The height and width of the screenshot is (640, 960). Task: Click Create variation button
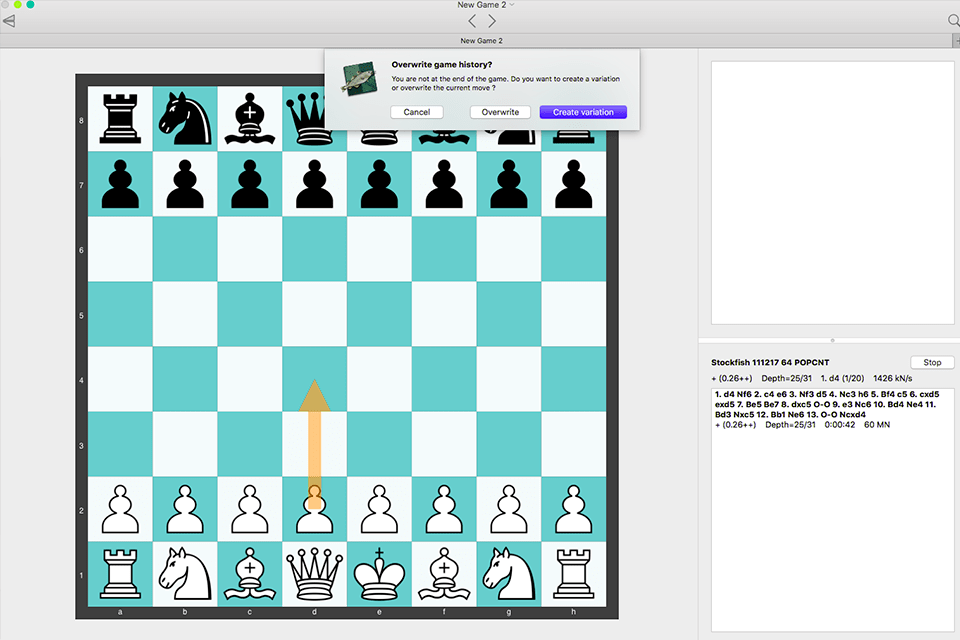[x=583, y=112]
